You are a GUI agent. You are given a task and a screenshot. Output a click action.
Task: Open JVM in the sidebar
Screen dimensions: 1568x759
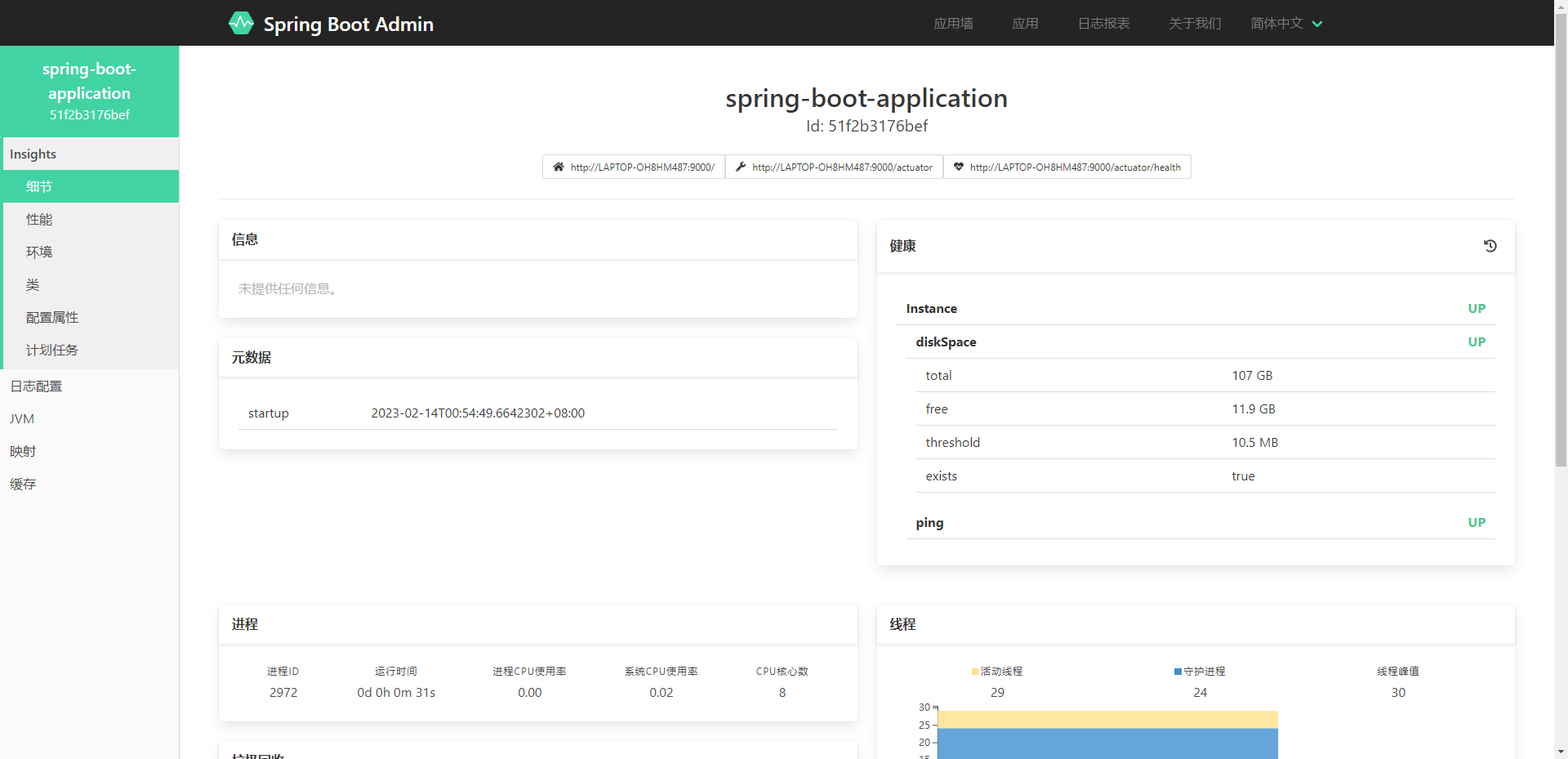(x=90, y=418)
